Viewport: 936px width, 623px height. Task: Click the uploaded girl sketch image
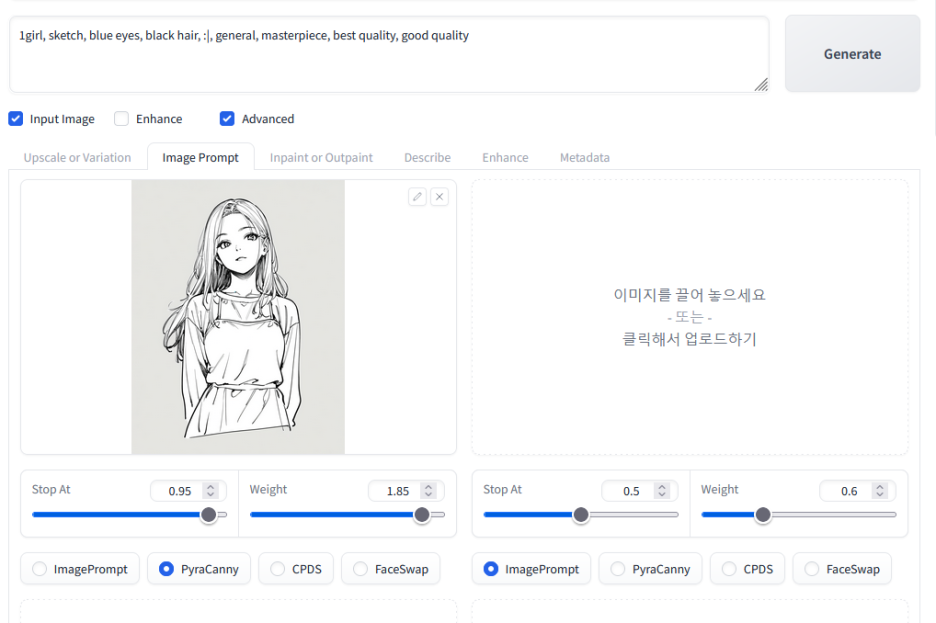coord(238,317)
